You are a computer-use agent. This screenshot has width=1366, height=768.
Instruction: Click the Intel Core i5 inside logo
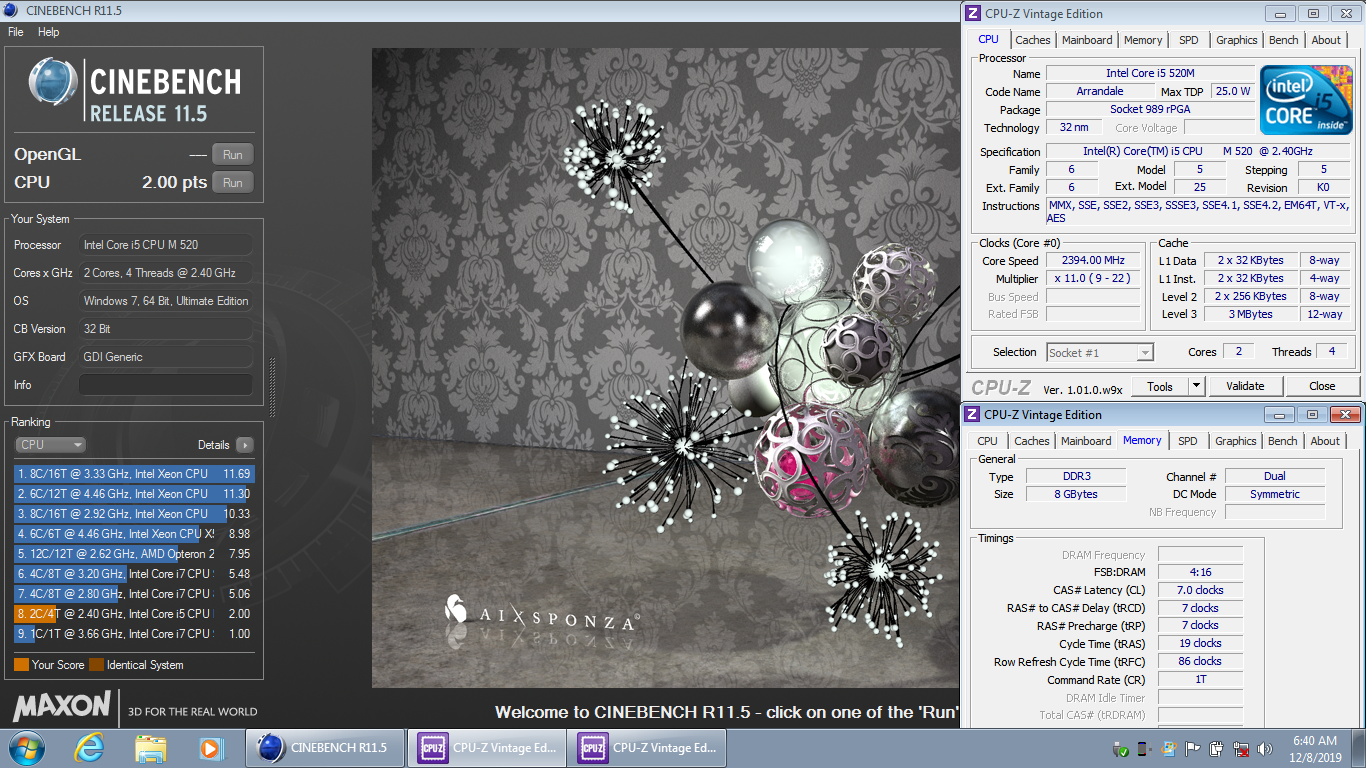coord(1305,99)
